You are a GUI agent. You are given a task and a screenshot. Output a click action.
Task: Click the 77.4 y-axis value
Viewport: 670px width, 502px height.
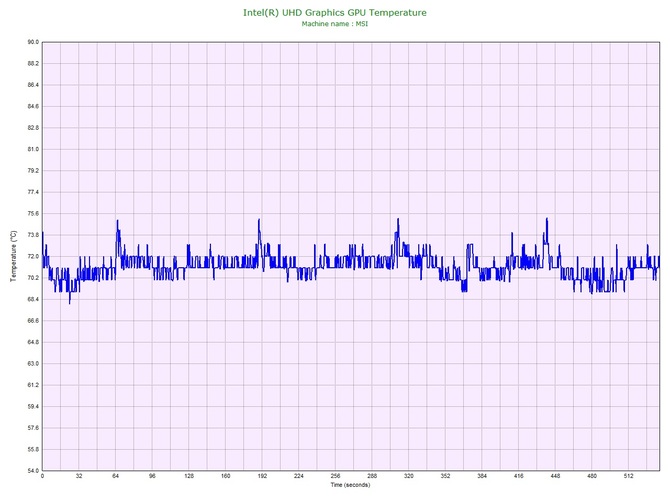pos(33,192)
